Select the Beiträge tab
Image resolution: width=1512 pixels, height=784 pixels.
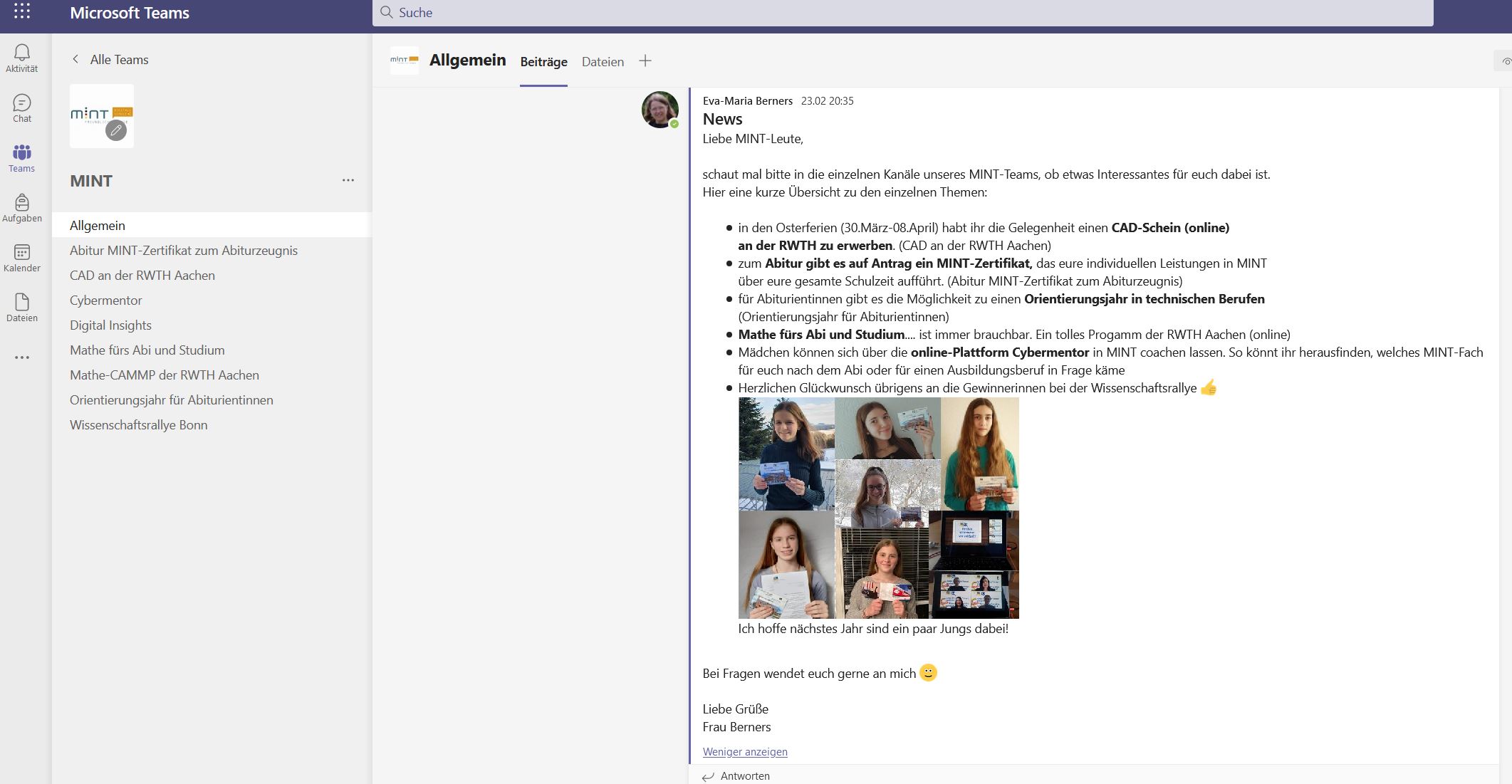[543, 62]
